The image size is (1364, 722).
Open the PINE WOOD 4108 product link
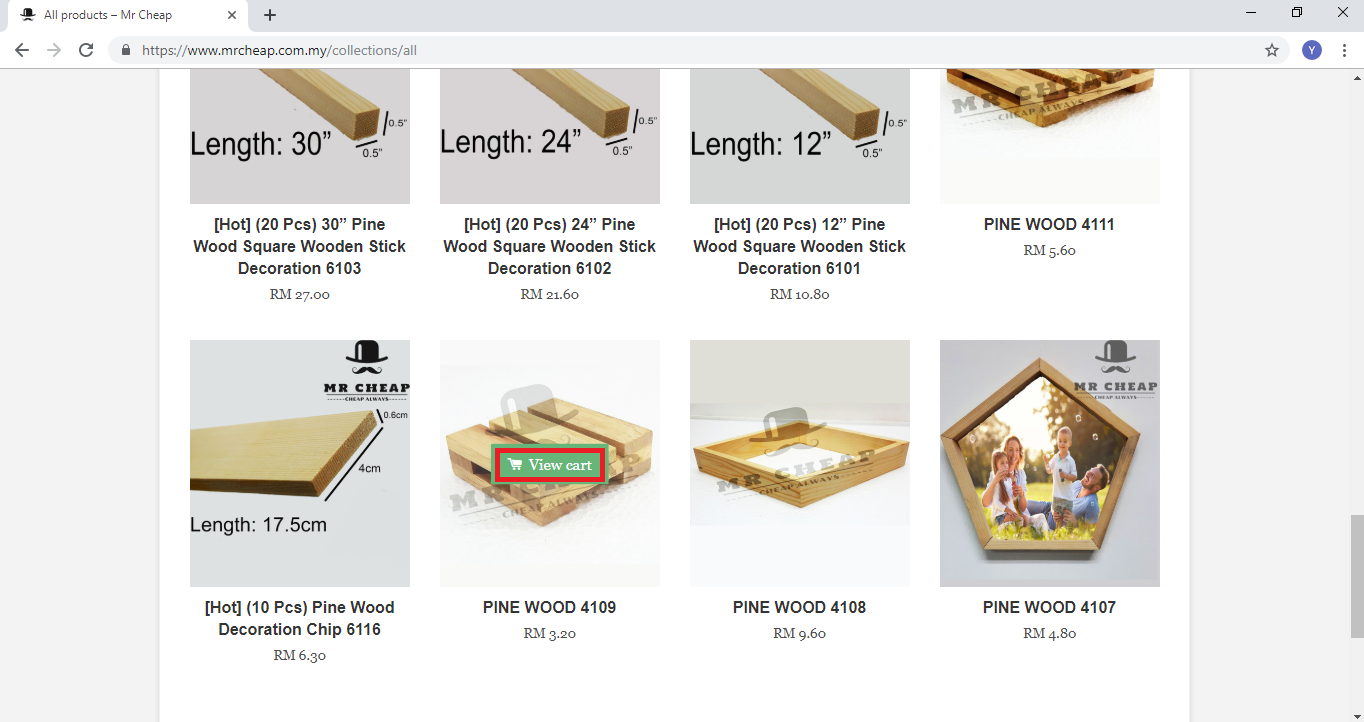[800, 607]
